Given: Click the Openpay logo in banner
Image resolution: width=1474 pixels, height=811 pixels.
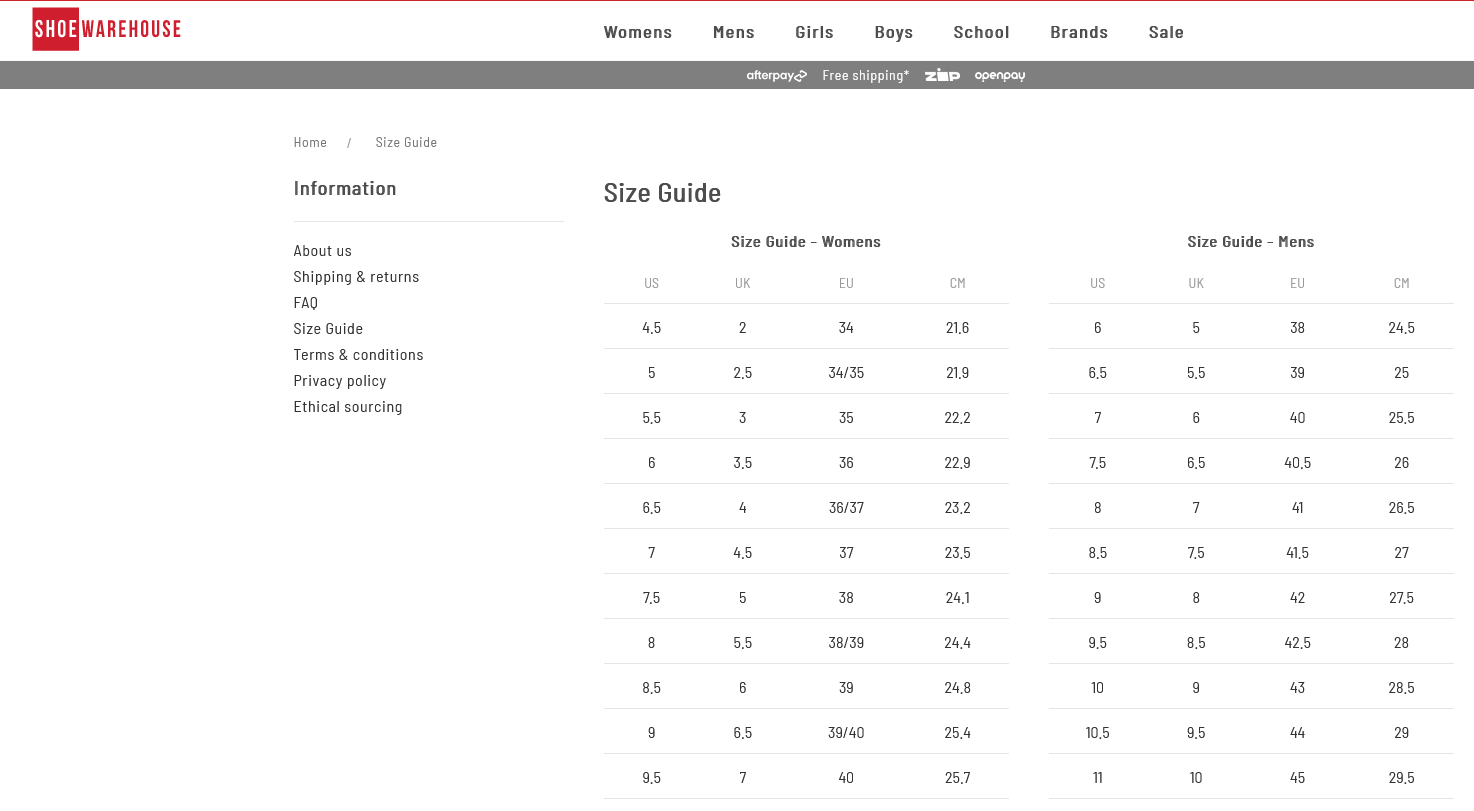Looking at the screenshot, I should [x=1000, y=76].
